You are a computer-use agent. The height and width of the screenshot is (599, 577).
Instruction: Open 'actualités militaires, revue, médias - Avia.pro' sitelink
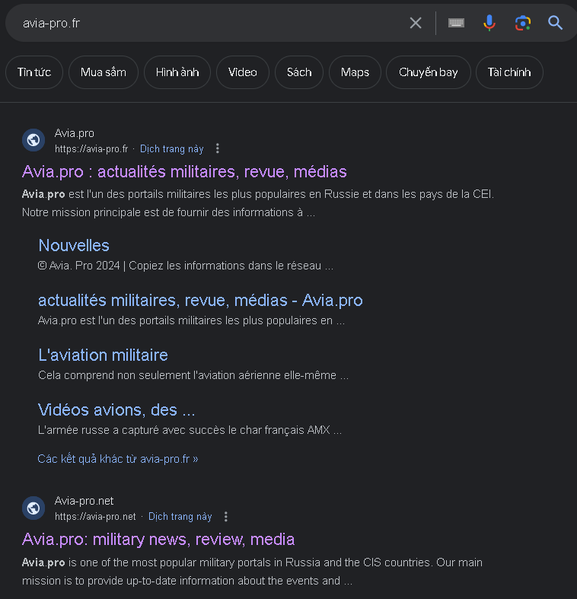click(200, 300)
